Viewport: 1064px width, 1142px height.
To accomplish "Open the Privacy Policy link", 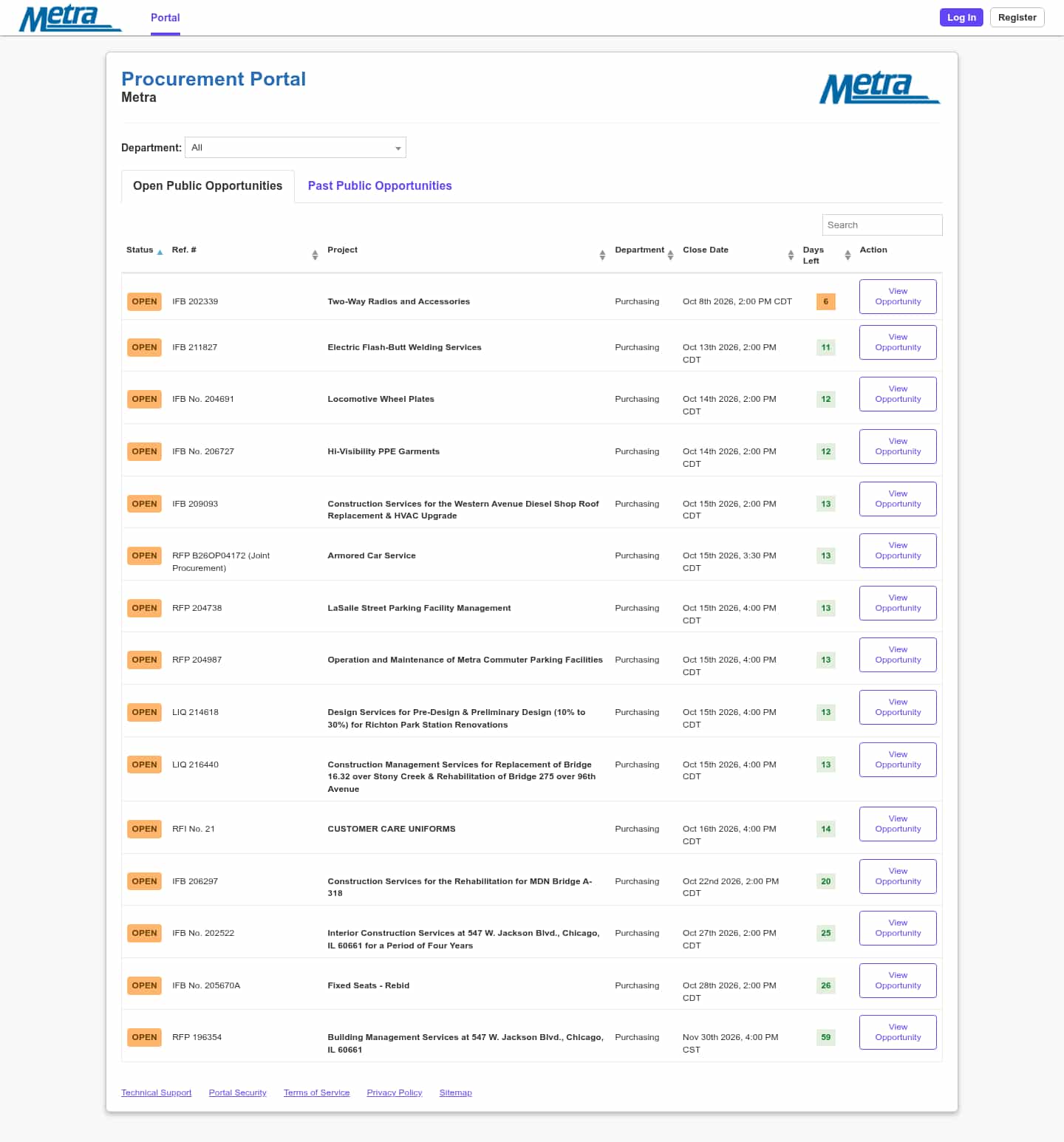I will pos(395,1093).
